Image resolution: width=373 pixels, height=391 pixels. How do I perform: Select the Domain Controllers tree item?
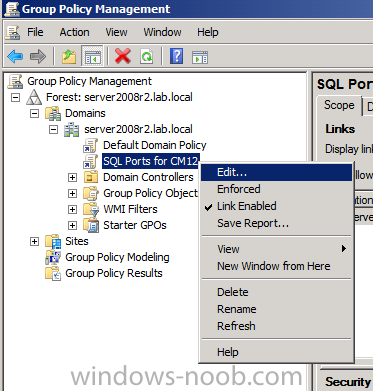(x=148, y=177)
